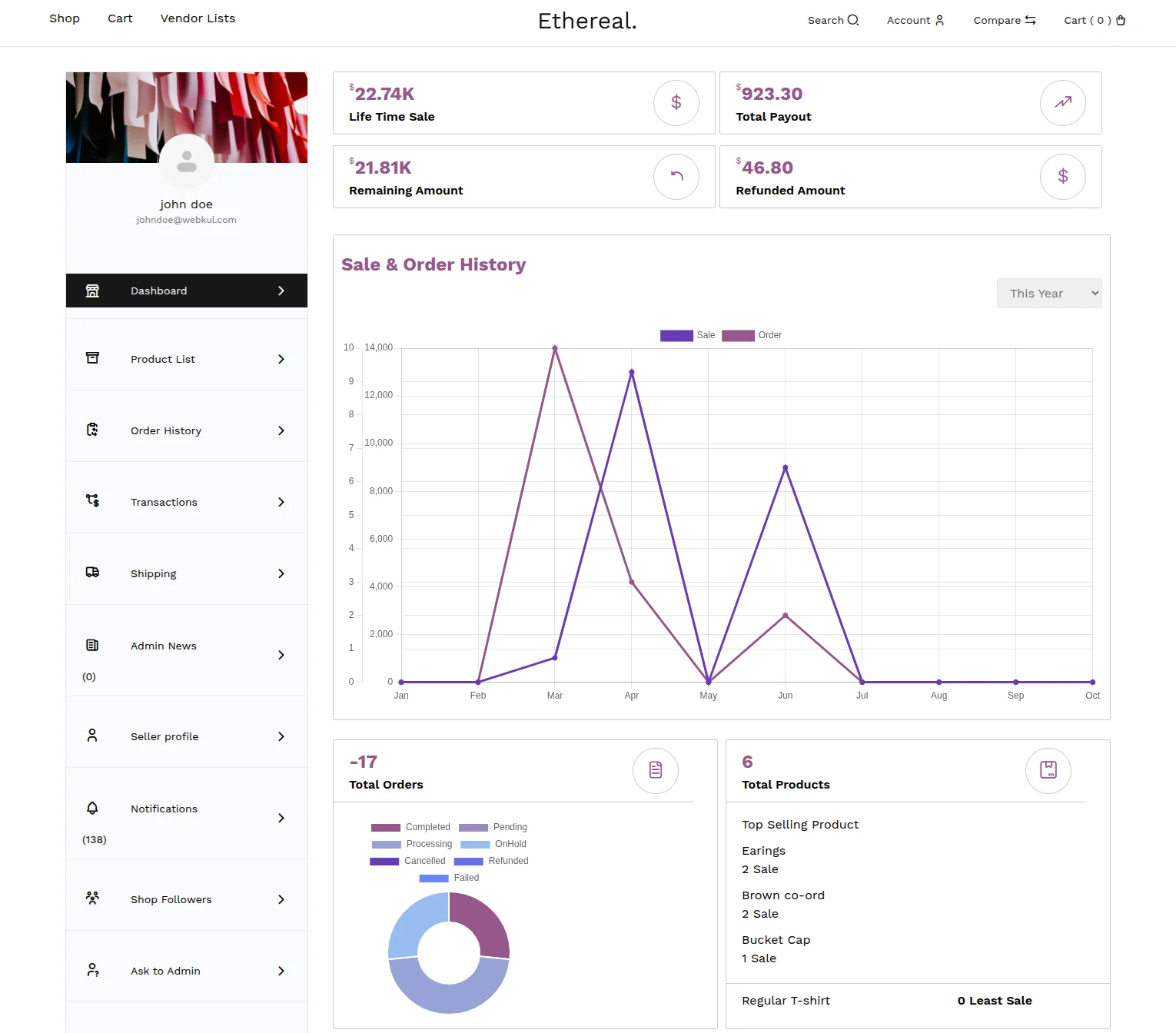The width and height of the screenshot is (1176, 1033).
Task: Select Vendor Lists in the top navigation
Action: [198, 18]
